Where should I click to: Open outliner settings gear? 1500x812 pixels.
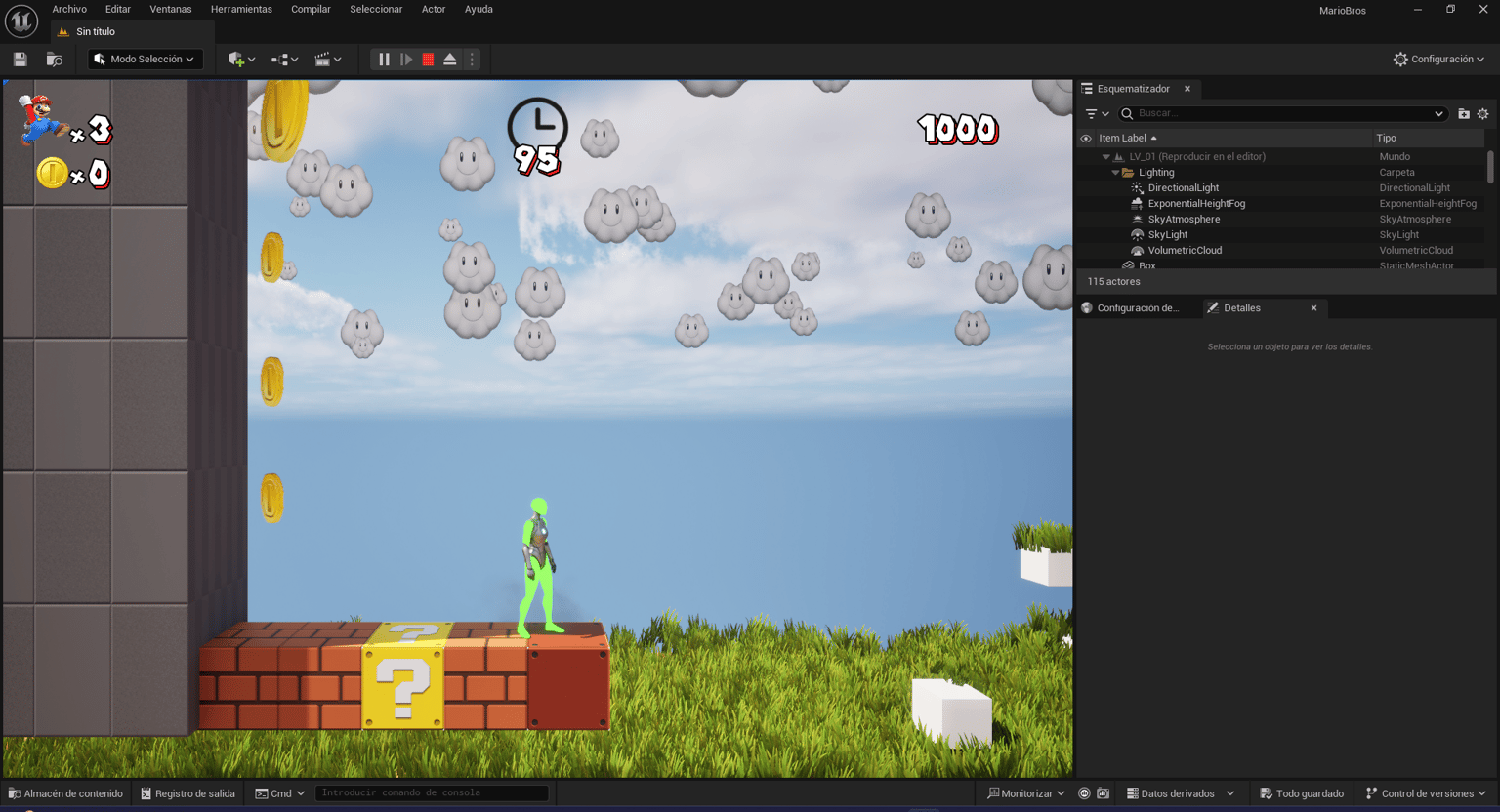1482,114
